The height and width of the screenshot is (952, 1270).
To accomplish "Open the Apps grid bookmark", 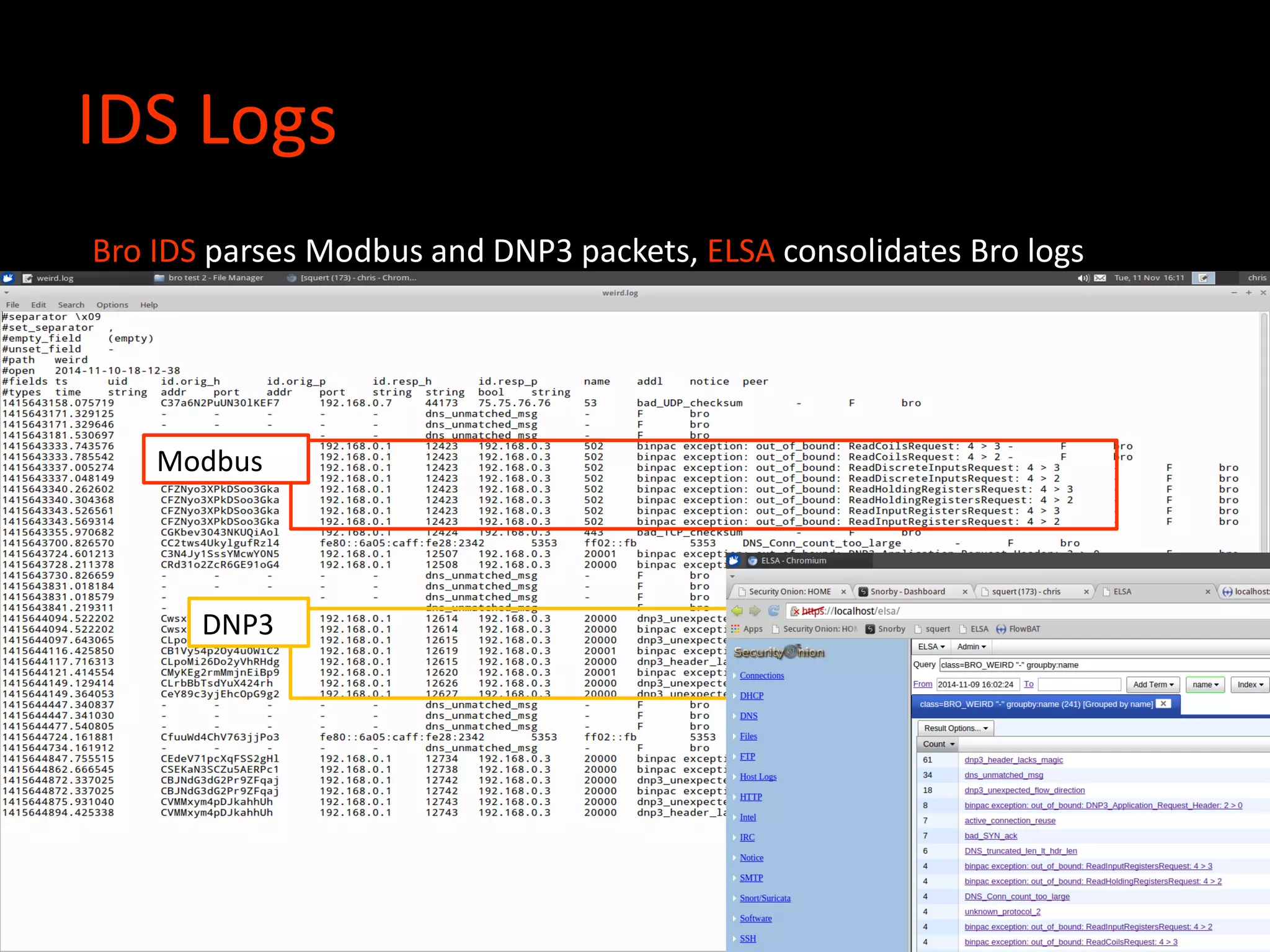I will (747, 629).
